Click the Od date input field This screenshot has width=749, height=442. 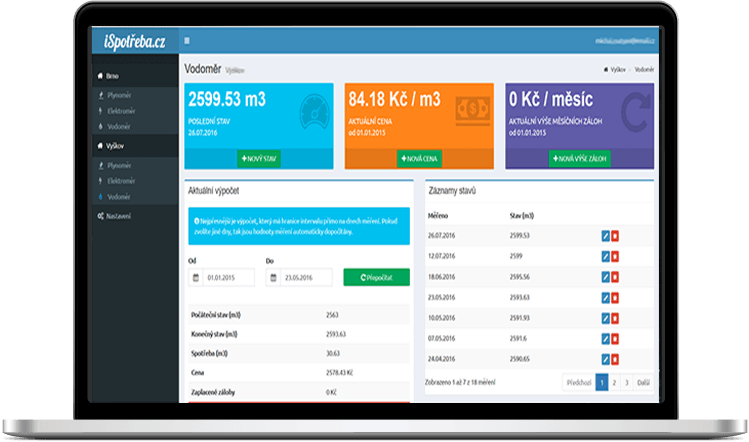(225, 277)
